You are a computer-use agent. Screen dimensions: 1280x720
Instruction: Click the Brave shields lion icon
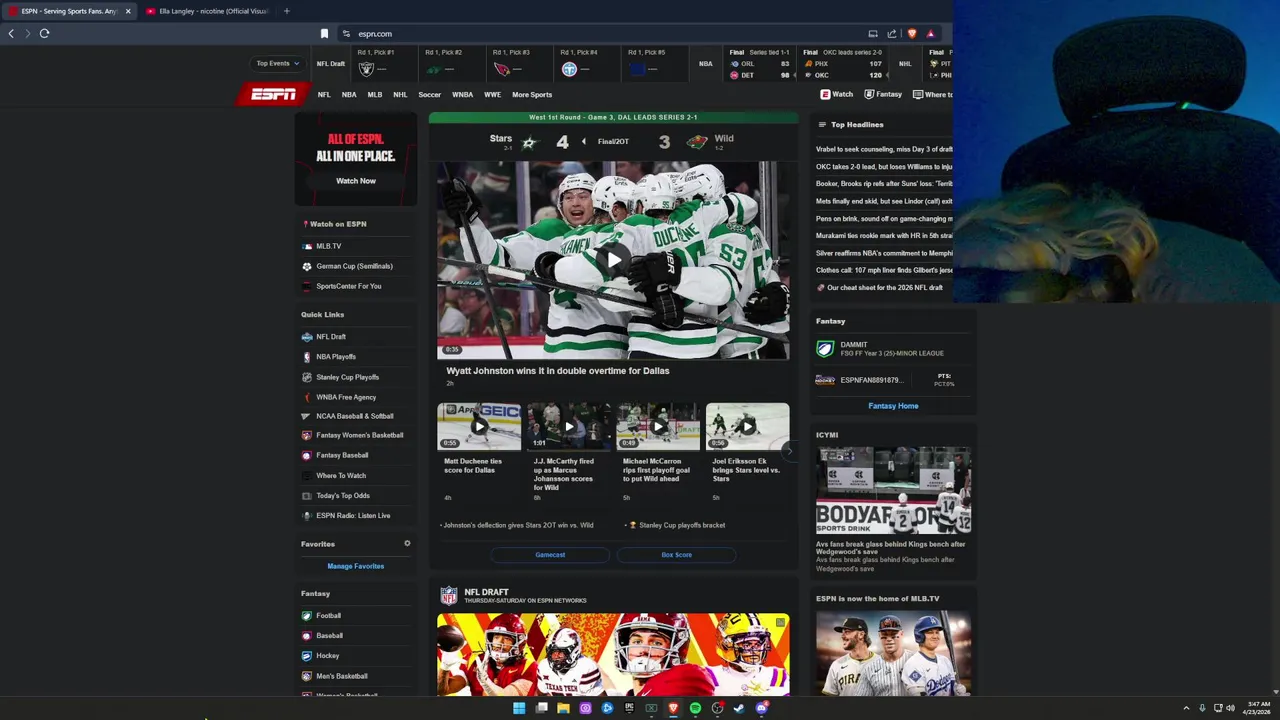[x=911, y=33]
